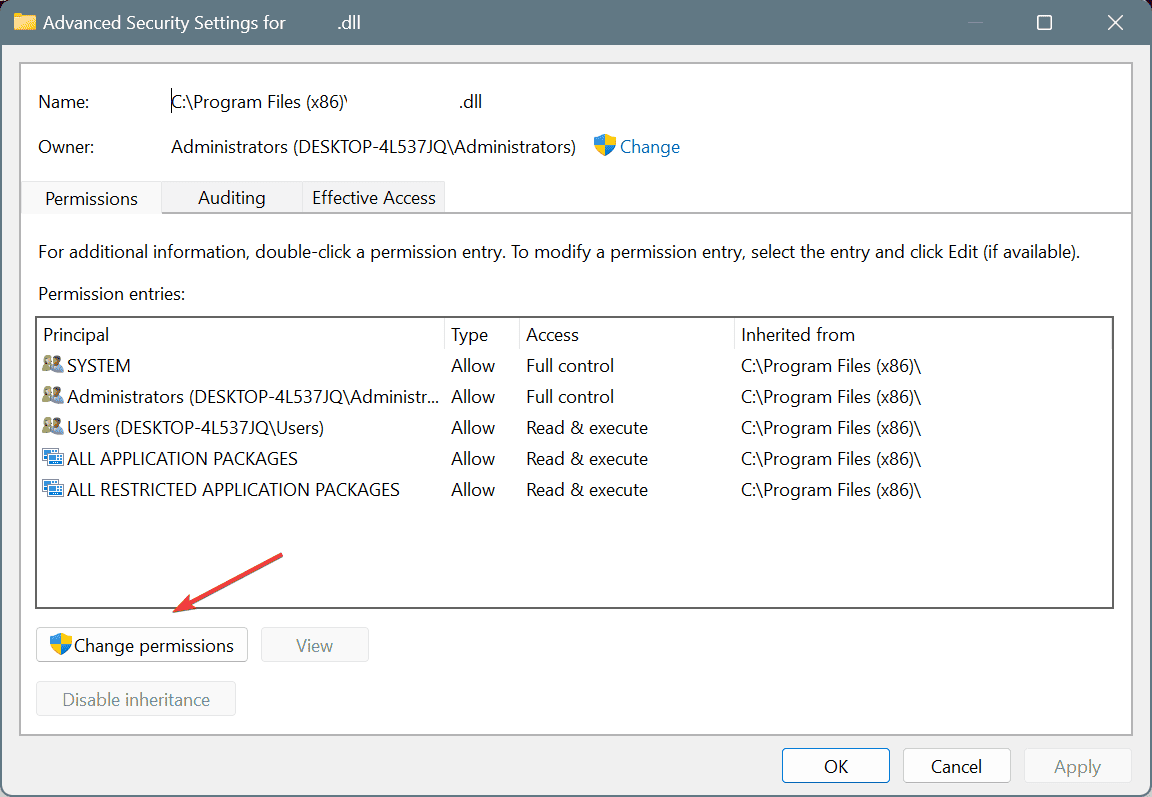1152x797 pixels.
Task: Click the Disable inheritance button
Action: coord(136,699)
